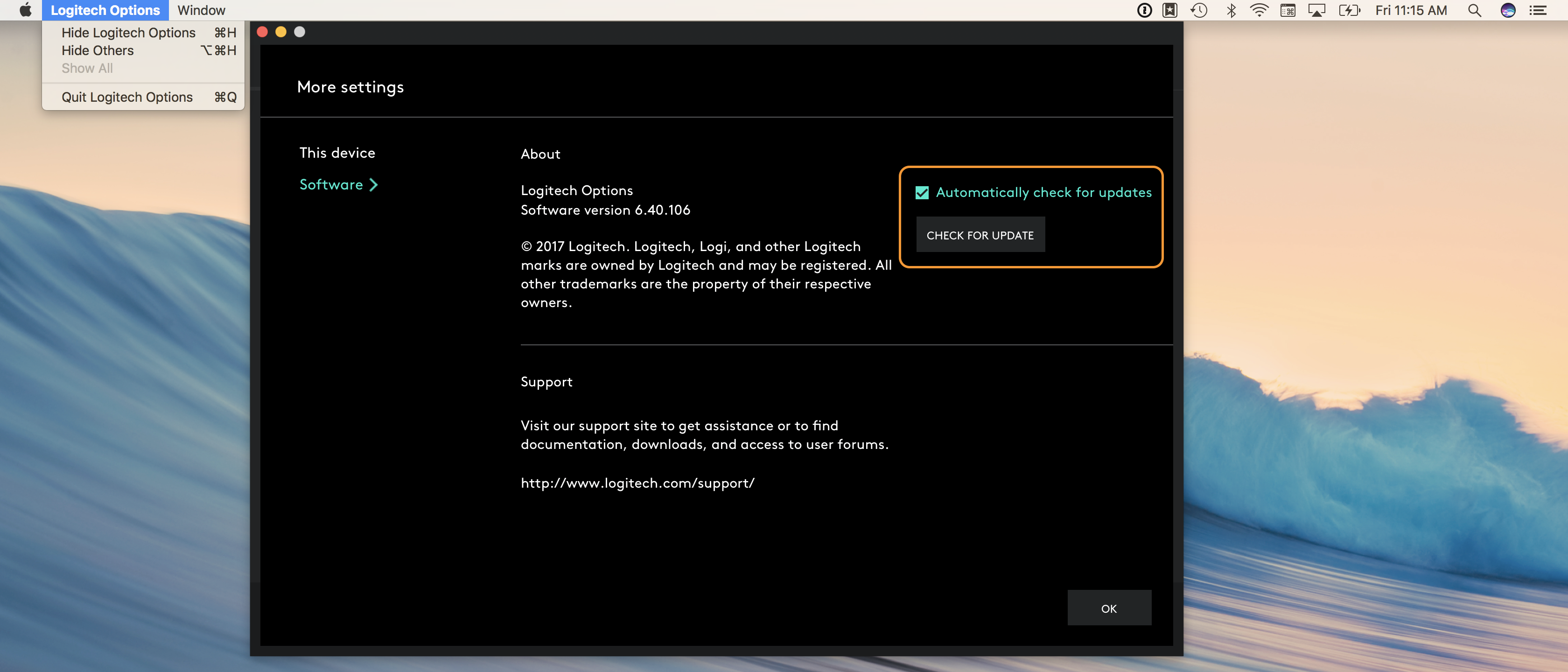1568x672 pixels.
Task: Click the starred bookmark menu bar icon
Action: [x=1170, y=10]
